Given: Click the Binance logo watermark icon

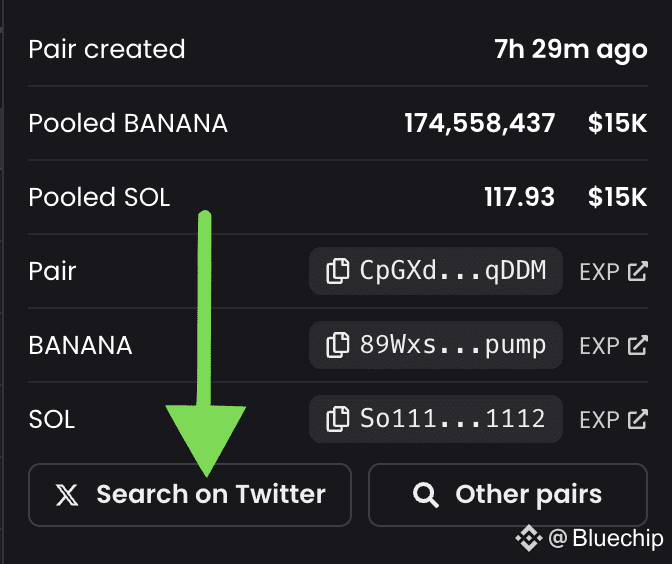Looking at the screenshot, I should point(528,538).
